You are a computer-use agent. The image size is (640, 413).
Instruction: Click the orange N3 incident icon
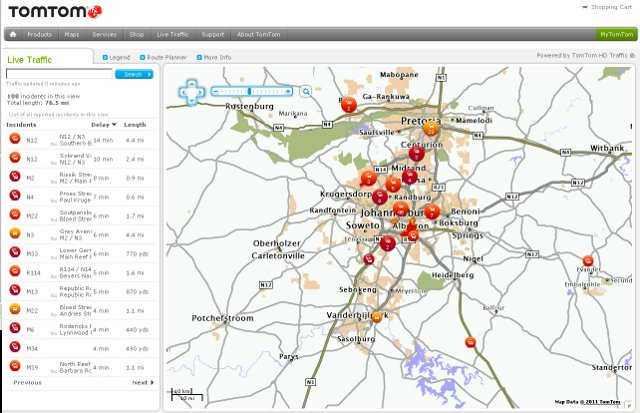point(16,234)
